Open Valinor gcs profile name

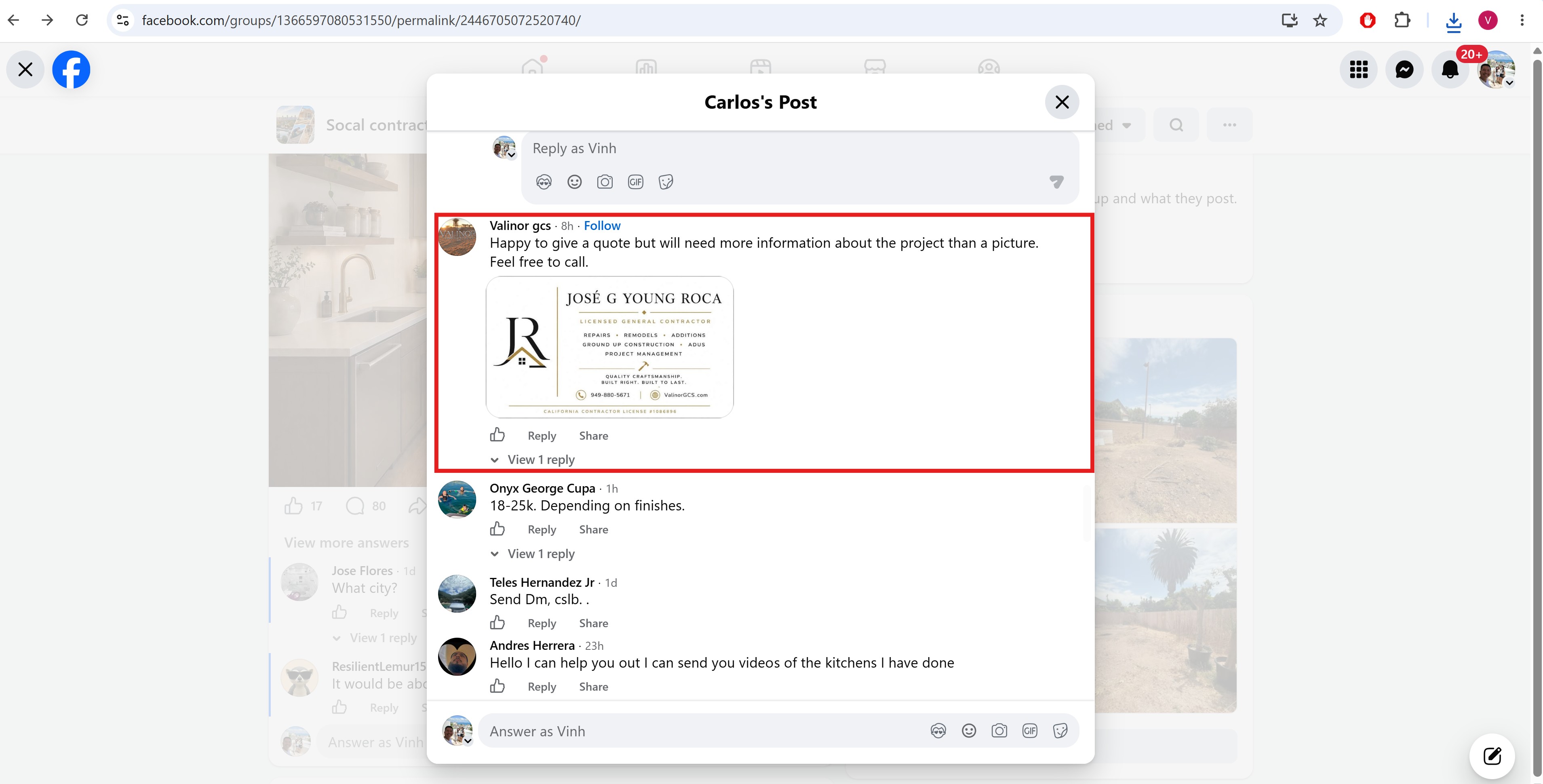[x=520, y=226]
